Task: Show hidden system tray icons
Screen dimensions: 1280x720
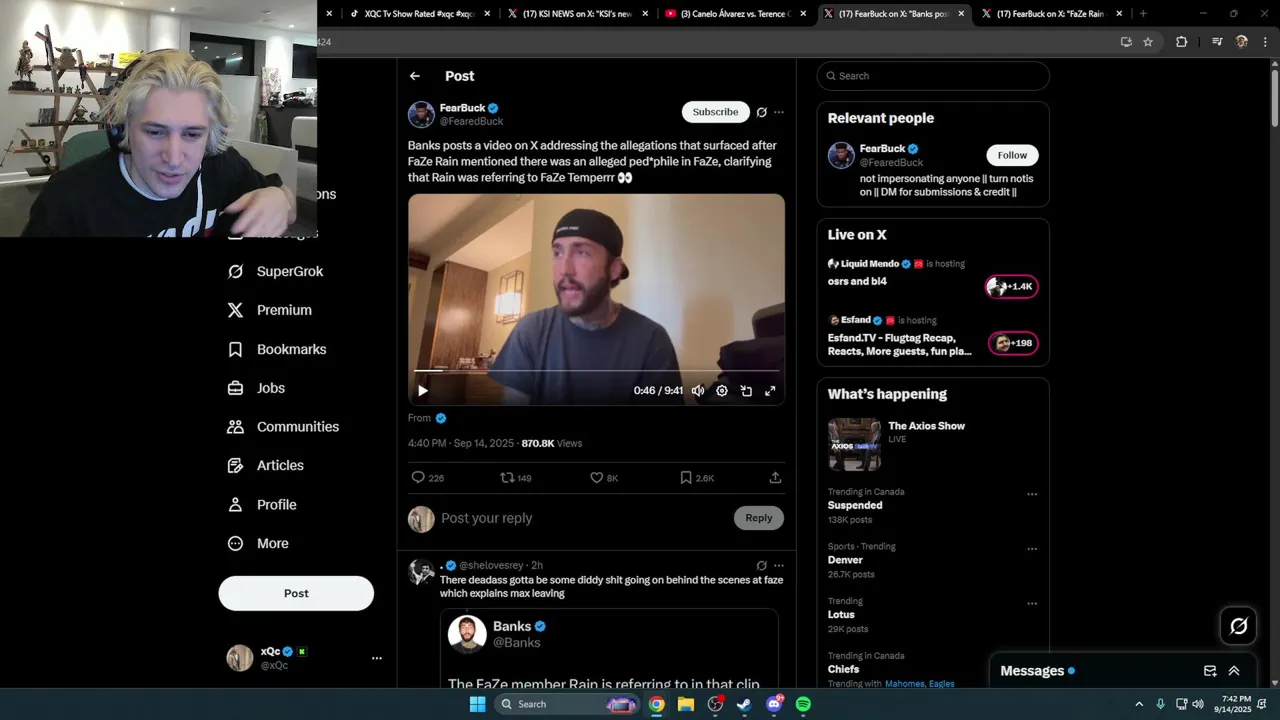Action: (1139, 704)
